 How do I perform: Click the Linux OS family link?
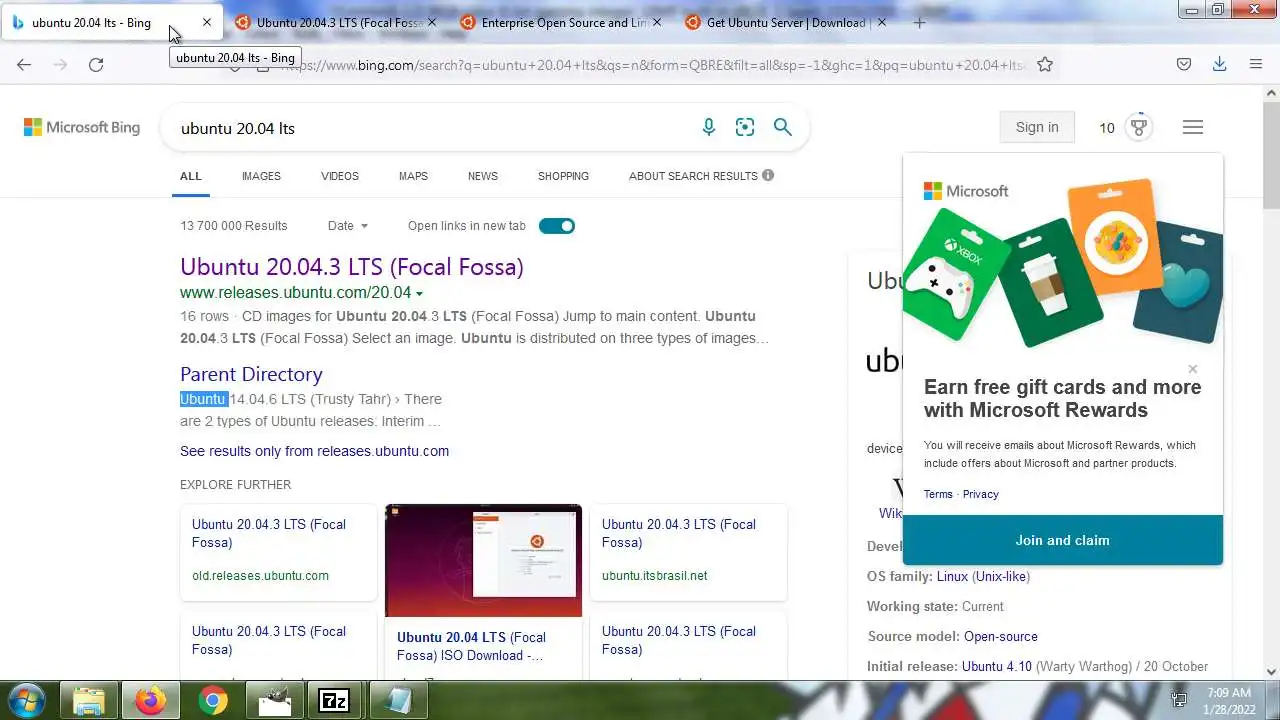click(x=952, y=576)
